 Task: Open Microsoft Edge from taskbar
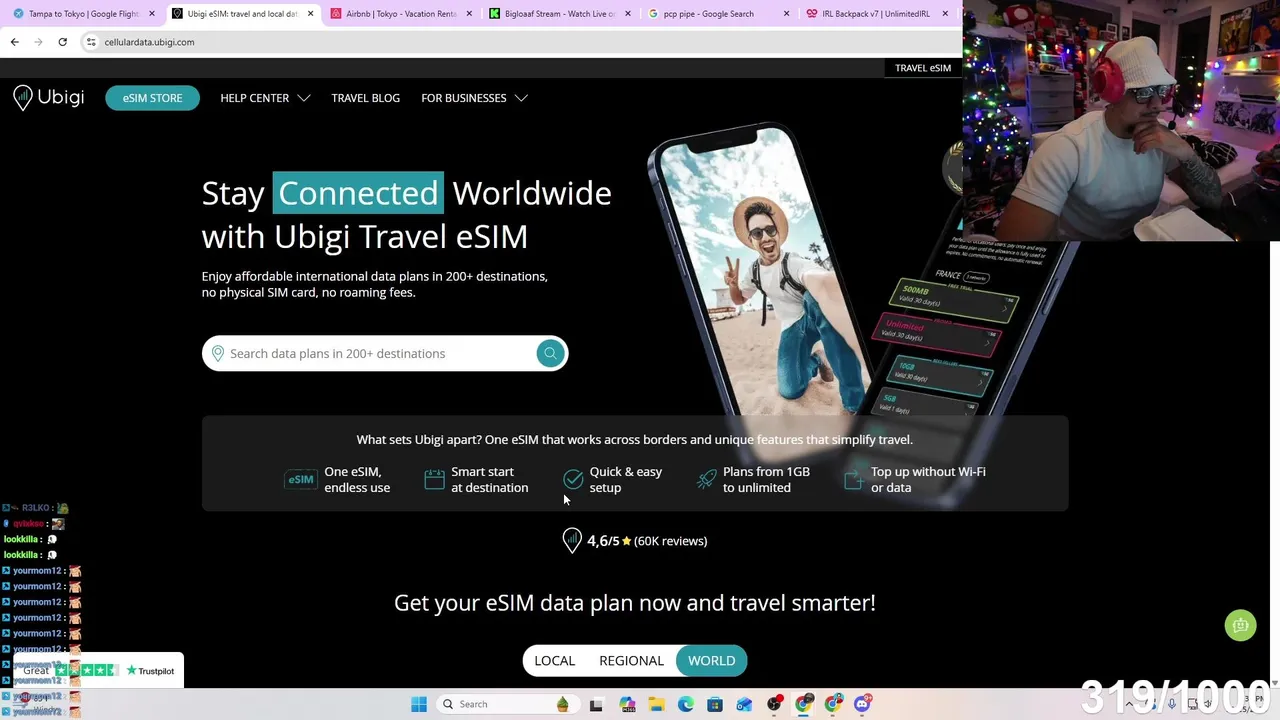point(686,704)
